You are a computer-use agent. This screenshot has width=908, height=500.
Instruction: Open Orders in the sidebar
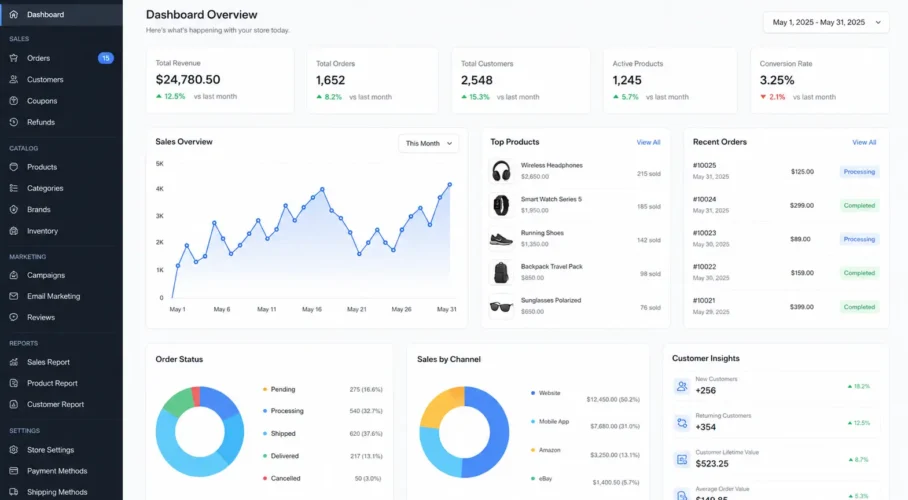(x=61, y=58)
